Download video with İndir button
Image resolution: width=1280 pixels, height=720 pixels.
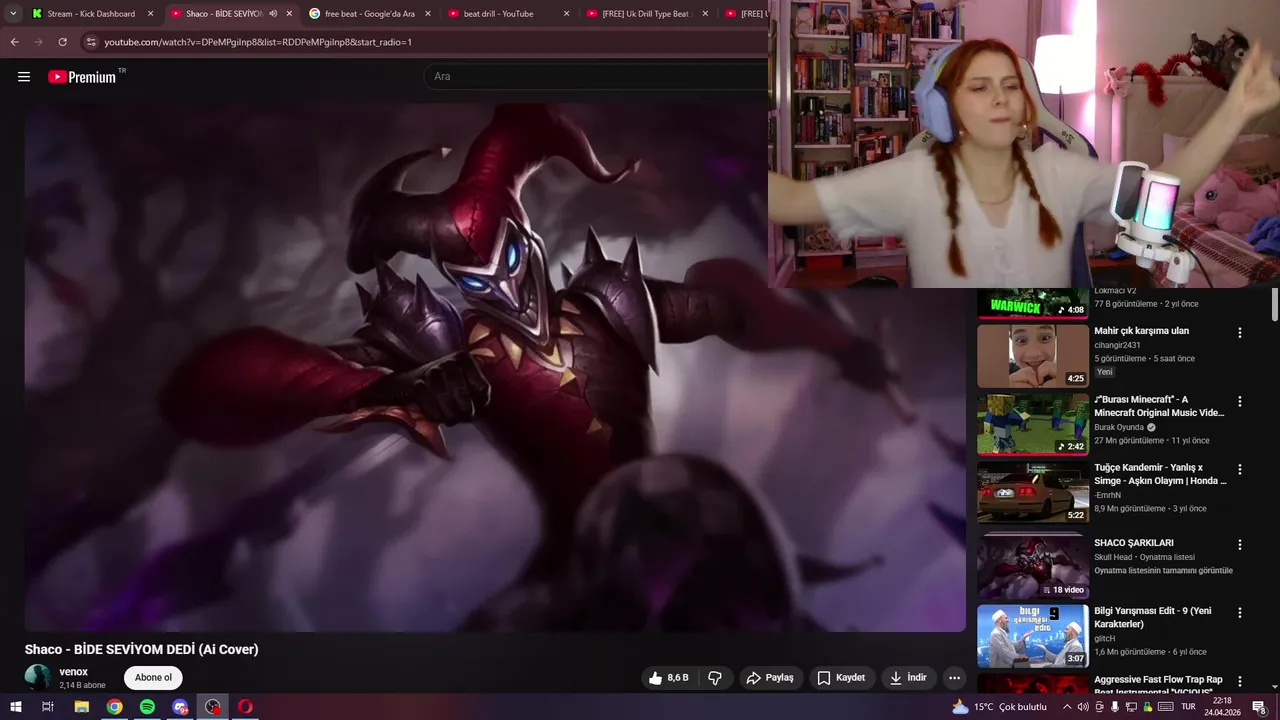tap(908, 678)
